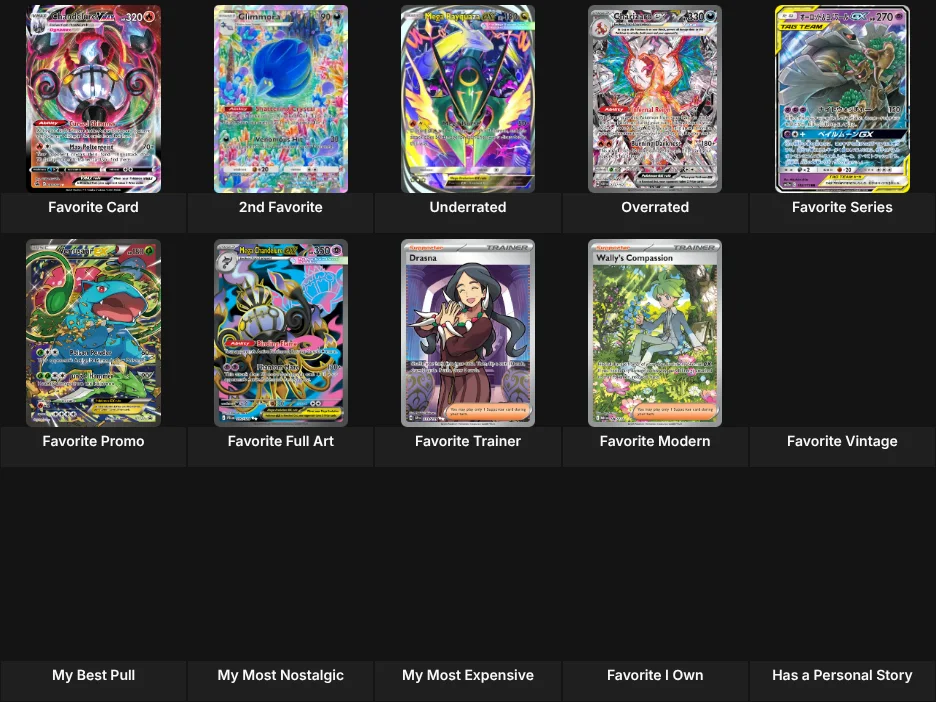Click the 2nd Favorite label
Screen dimensions: 936x702
[281, 207]
